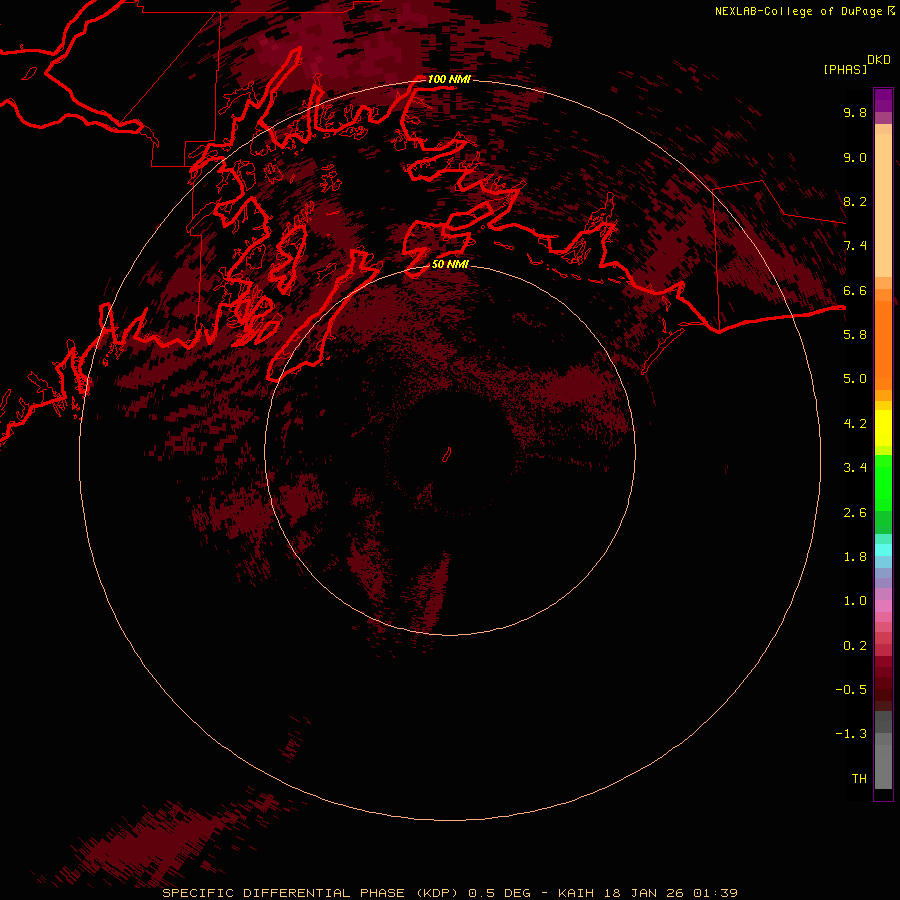Click the 100 NMI range ring label

tap(449, 79)
